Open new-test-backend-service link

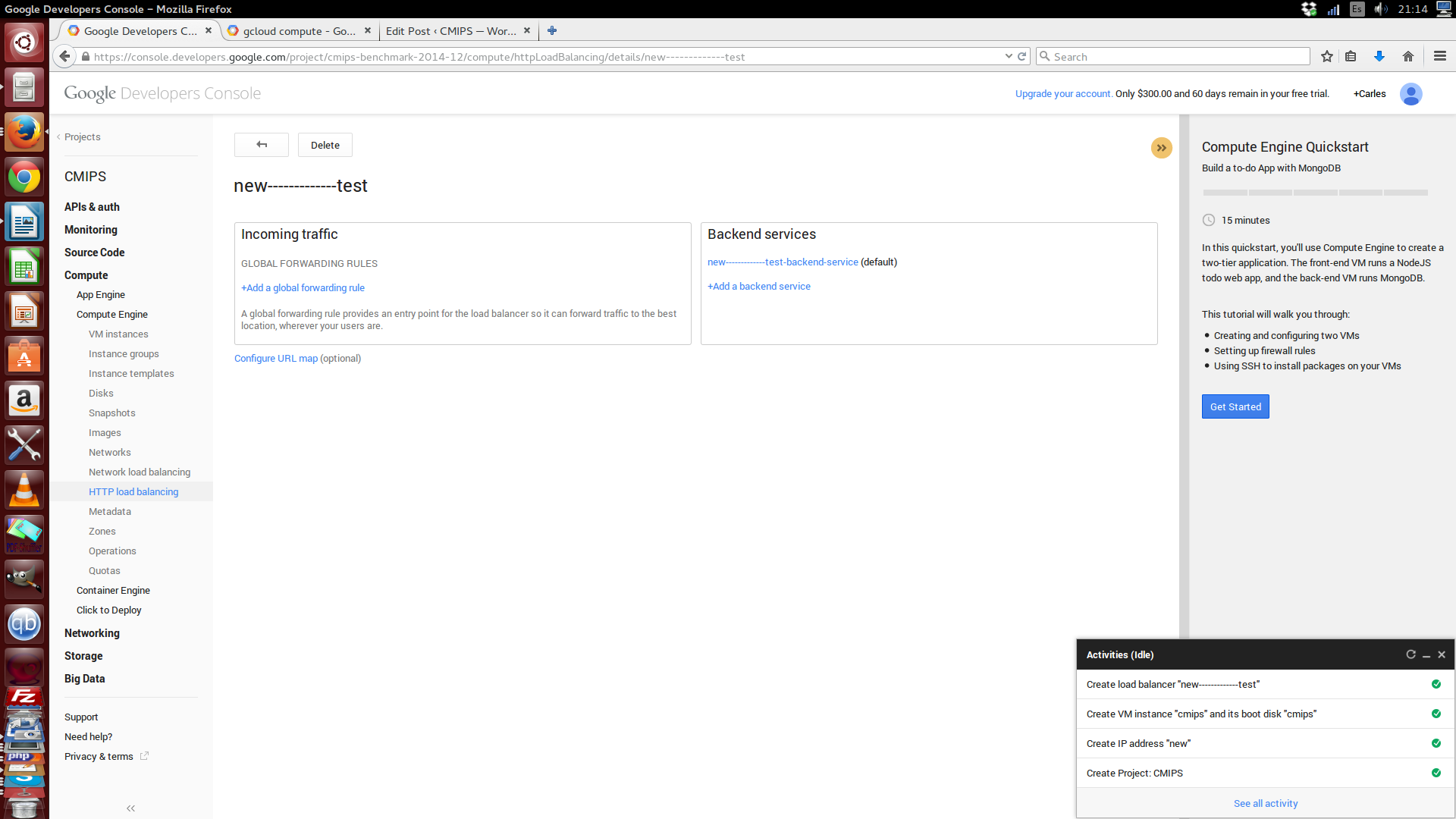pos(783,262)
